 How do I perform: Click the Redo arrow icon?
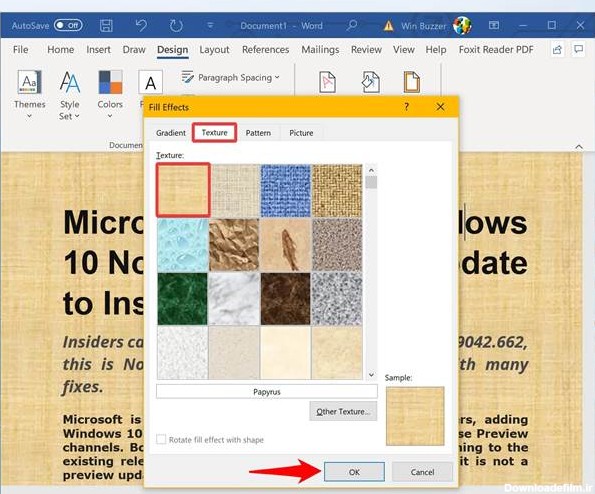point(176,26)
